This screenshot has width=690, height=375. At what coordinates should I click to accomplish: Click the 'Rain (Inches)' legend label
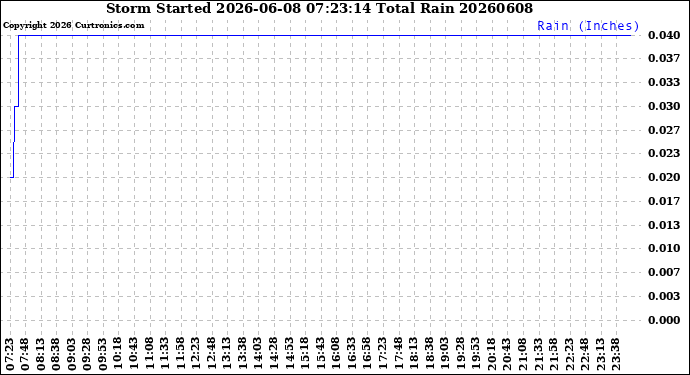coord(587,26)
